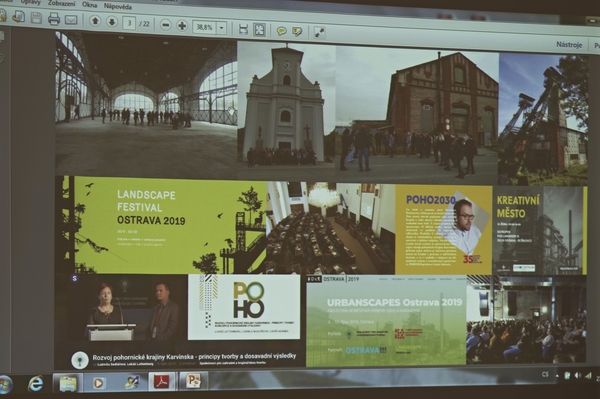Open the Nástroje panel

point(569,45)
